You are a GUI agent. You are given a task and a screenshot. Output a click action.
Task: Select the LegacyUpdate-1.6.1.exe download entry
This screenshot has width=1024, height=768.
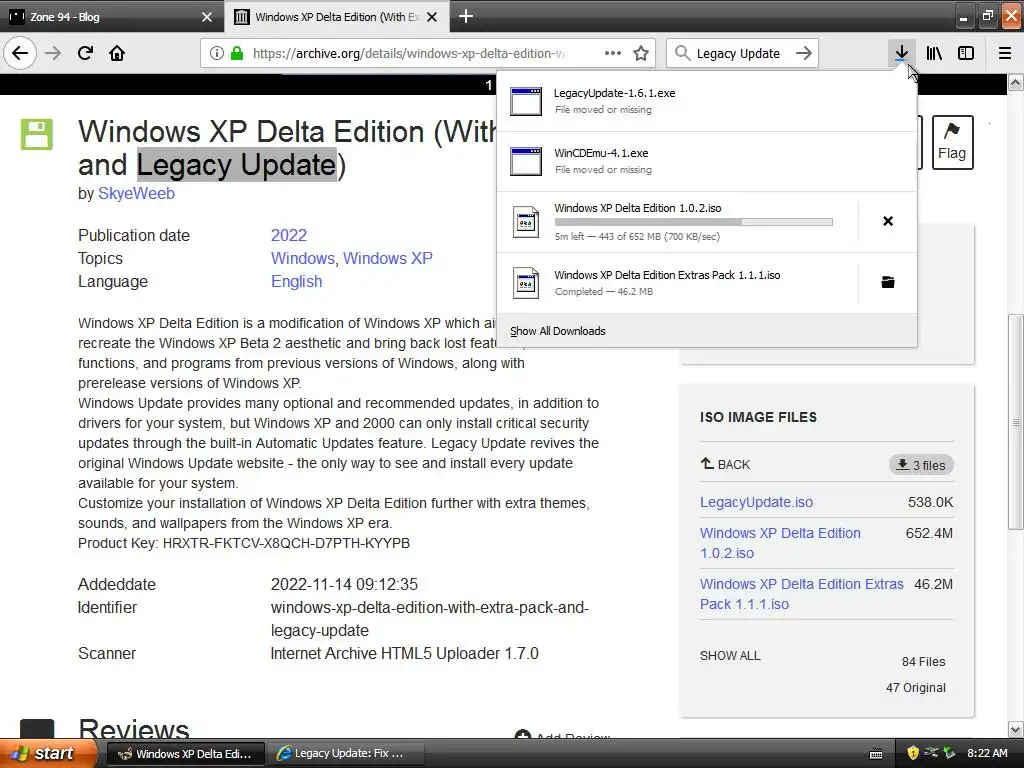tap(707, 101)
